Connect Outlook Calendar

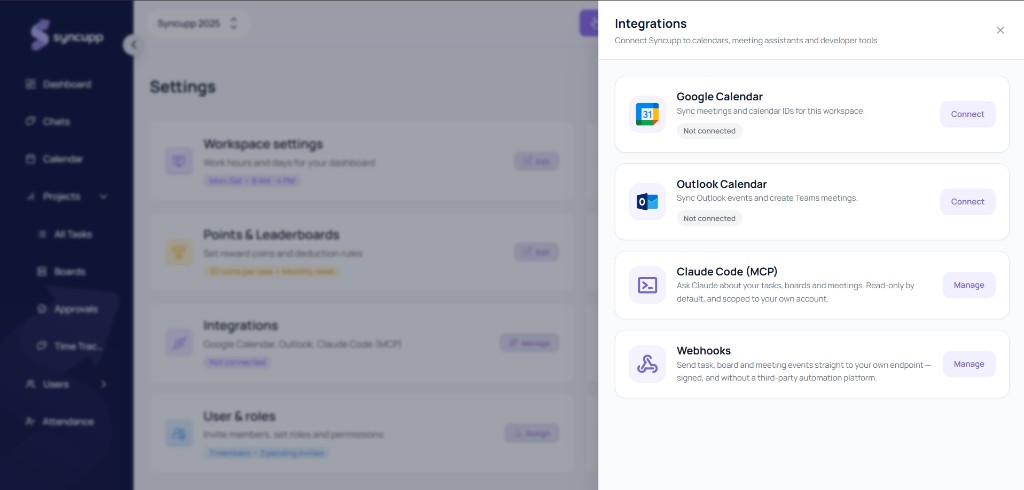coord(967,202)
